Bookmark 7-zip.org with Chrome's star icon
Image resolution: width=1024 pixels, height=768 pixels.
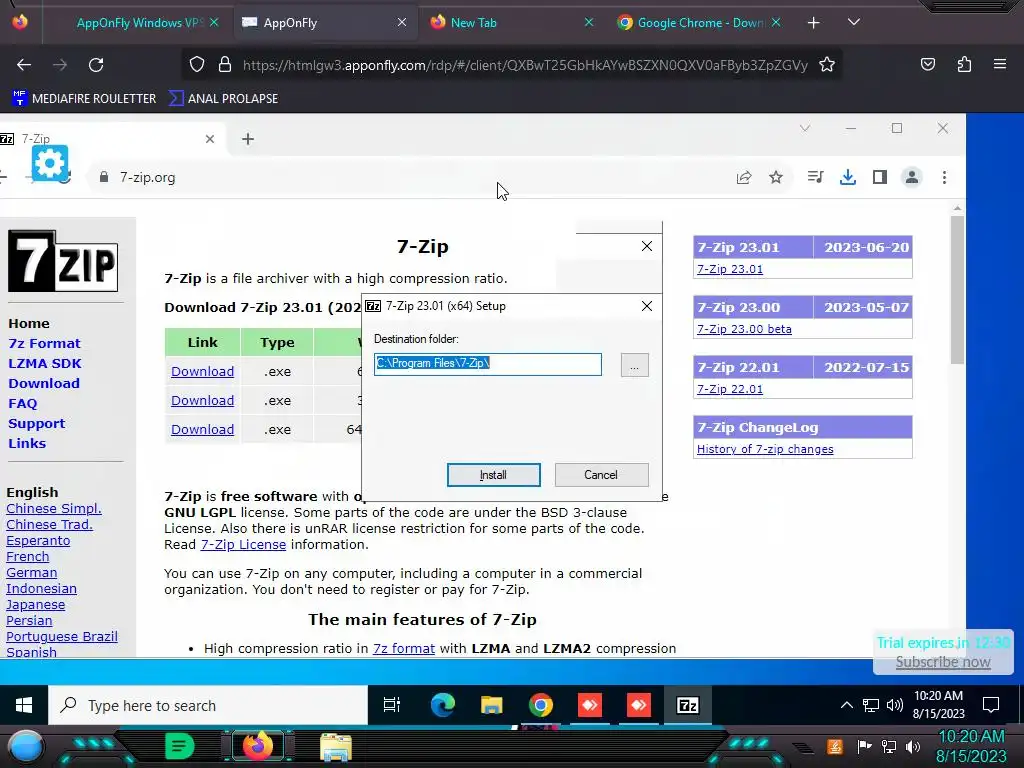776,178
